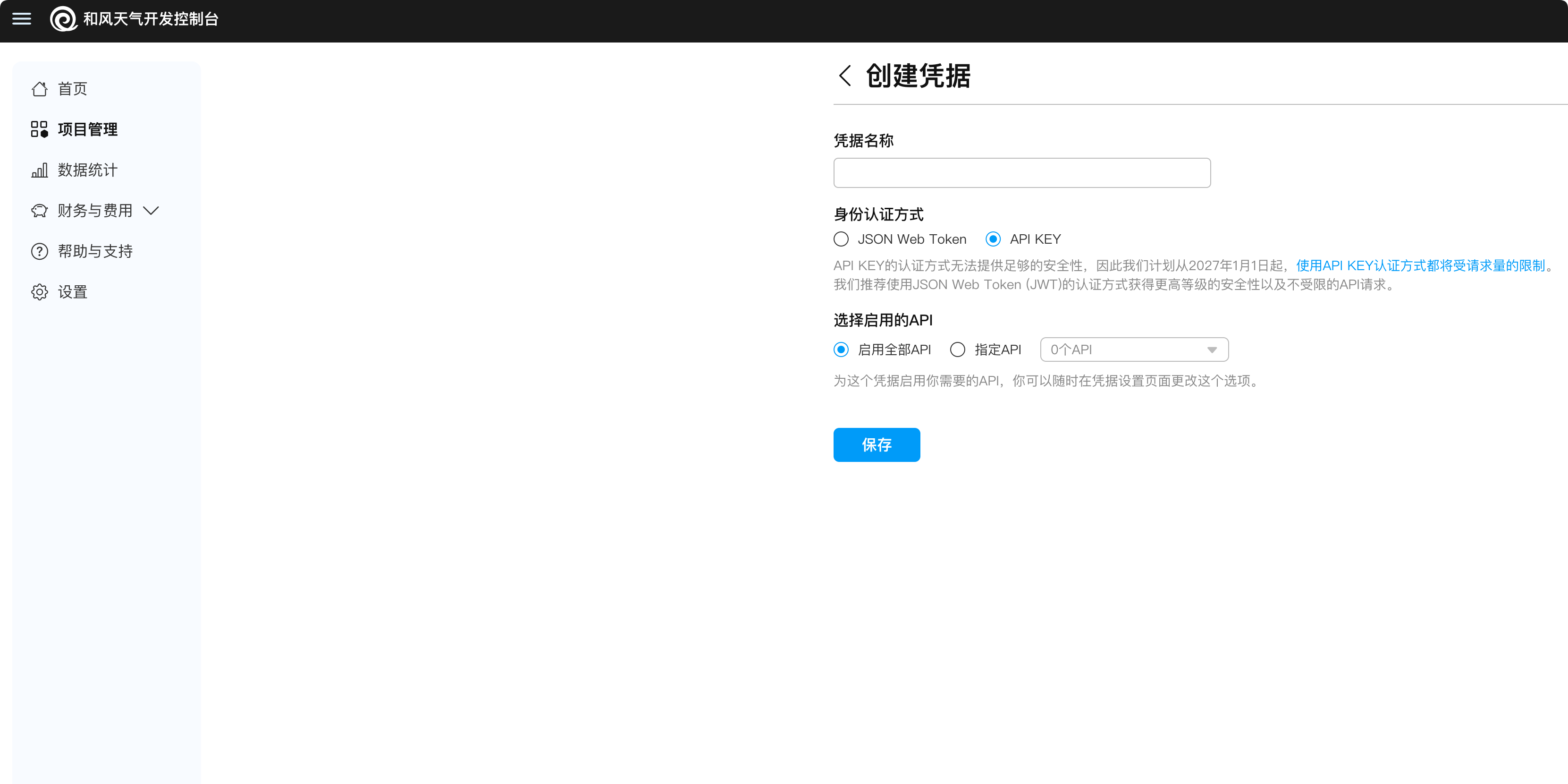Click the settings gear icon
This screenshot has height=784, width=1568.
40,292
